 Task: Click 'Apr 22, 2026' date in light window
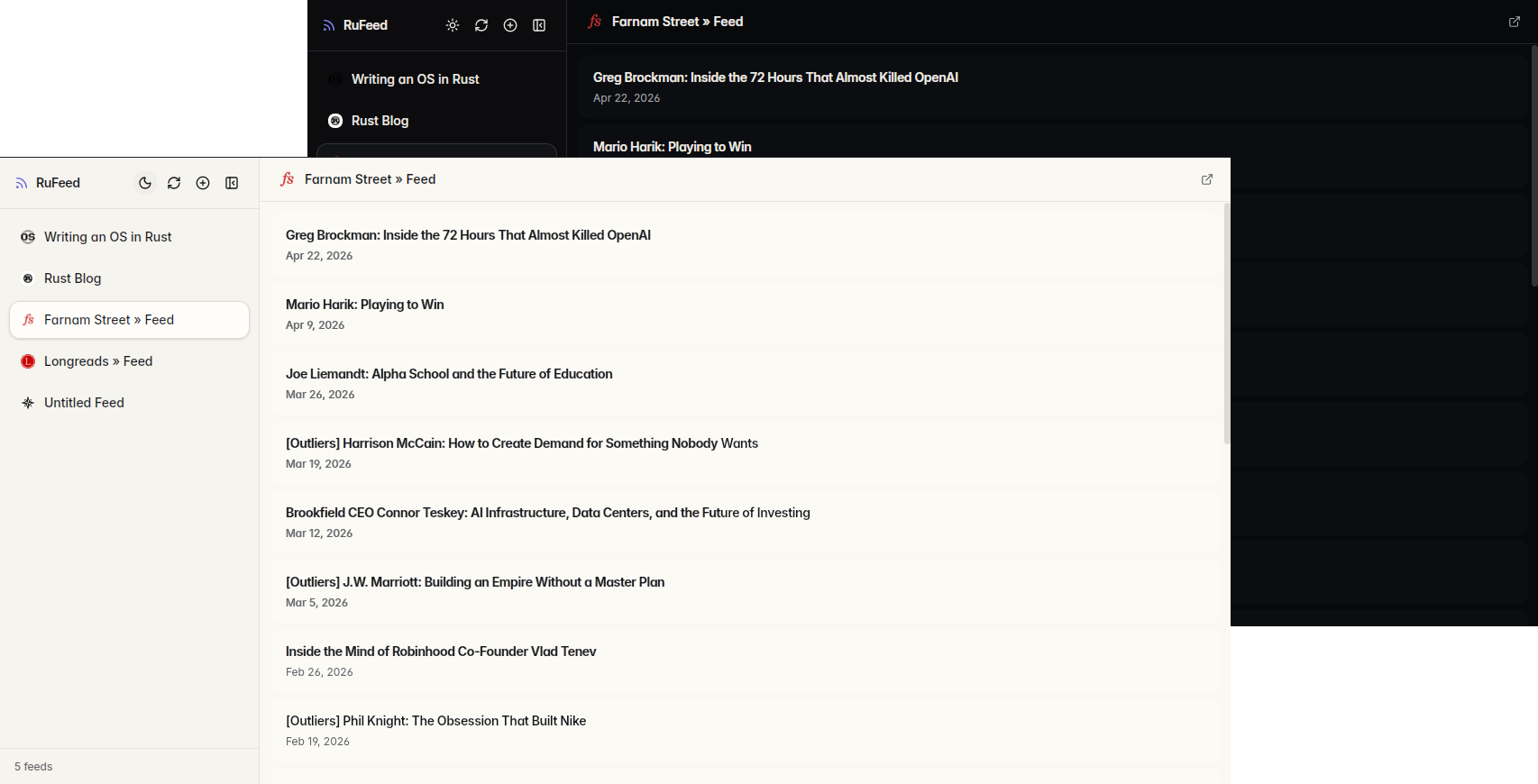pyautogui.click(x=319, y=256)
